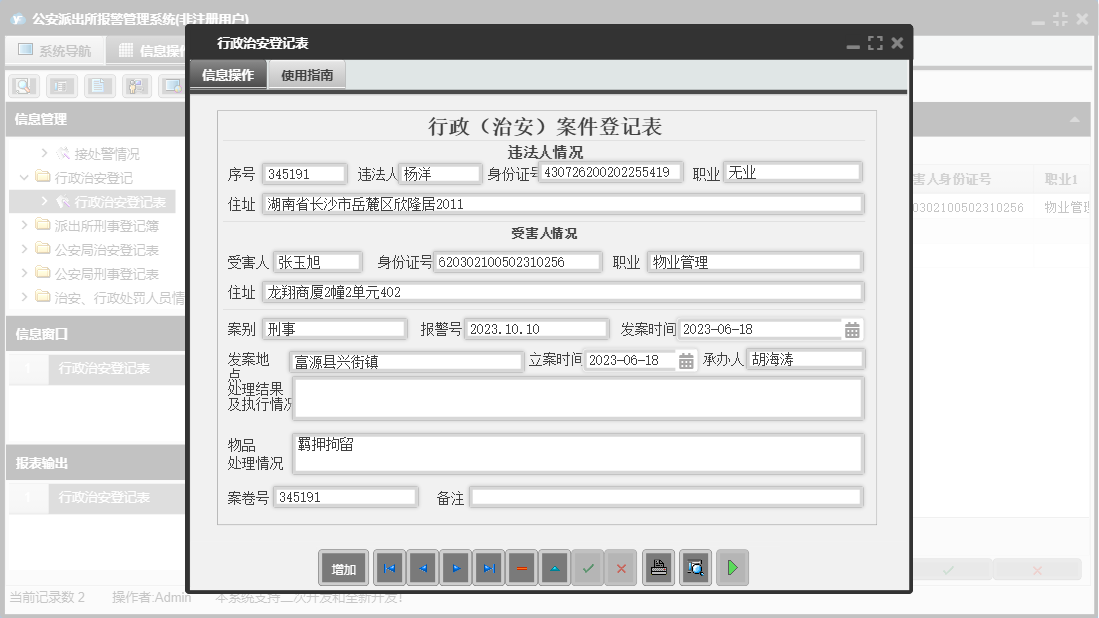1099x618 pixels.
Task: Delete the current record with red minus icon
Action: pyautogui.click(x=521, y=568)
